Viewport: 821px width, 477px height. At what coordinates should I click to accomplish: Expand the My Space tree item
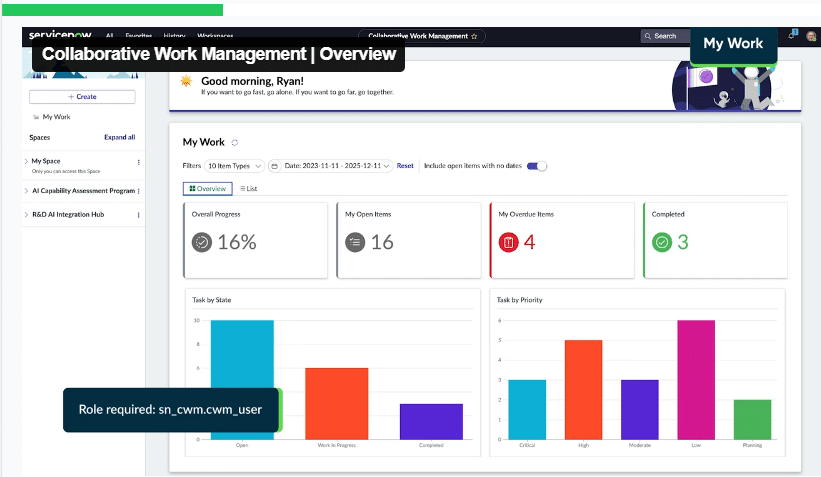point(26,161)
